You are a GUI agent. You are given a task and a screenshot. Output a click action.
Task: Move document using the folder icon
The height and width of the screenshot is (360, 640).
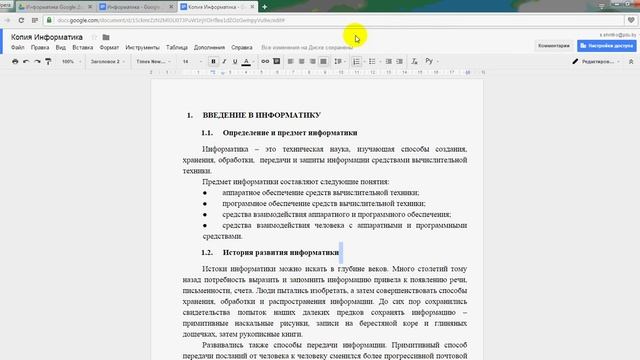(106, 37)
